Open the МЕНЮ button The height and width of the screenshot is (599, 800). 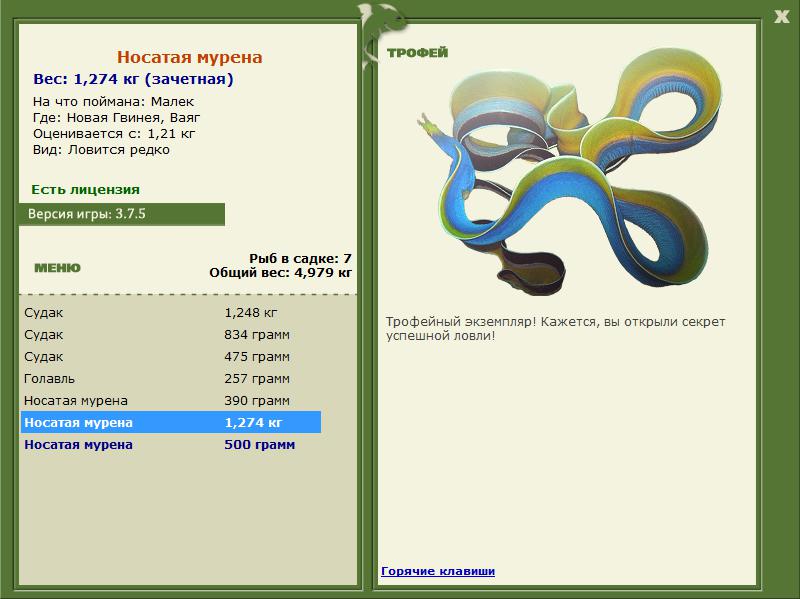pyautogui.click(x=57, y=268)
